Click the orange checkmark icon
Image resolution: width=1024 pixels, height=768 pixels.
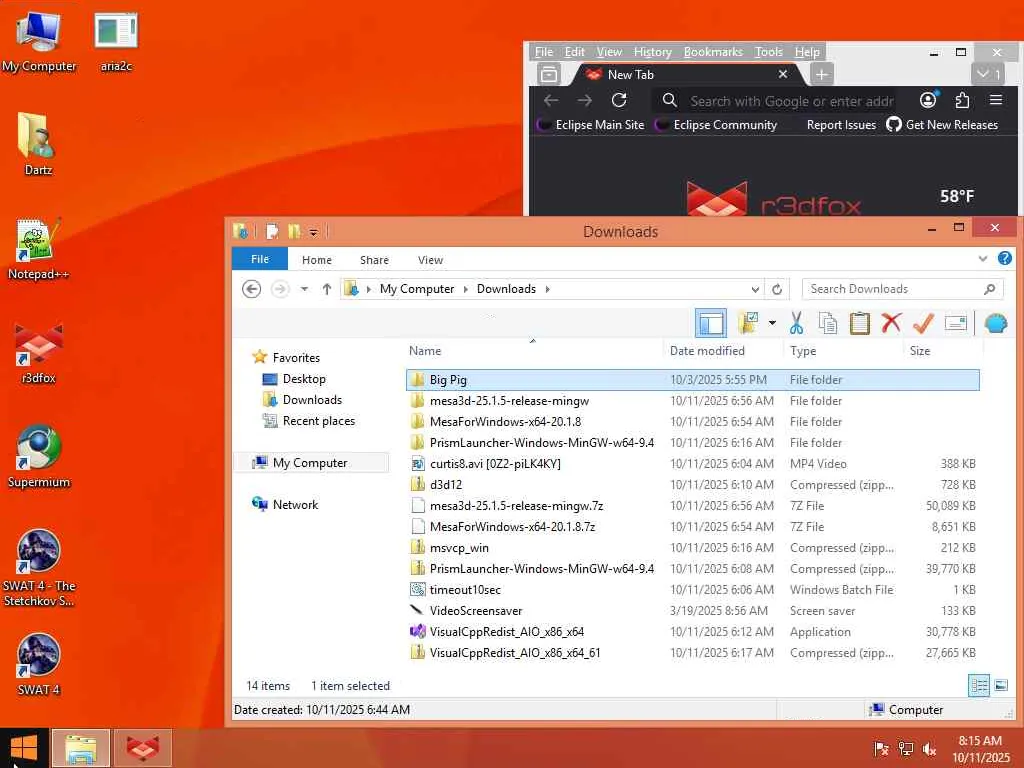(923, 323)
